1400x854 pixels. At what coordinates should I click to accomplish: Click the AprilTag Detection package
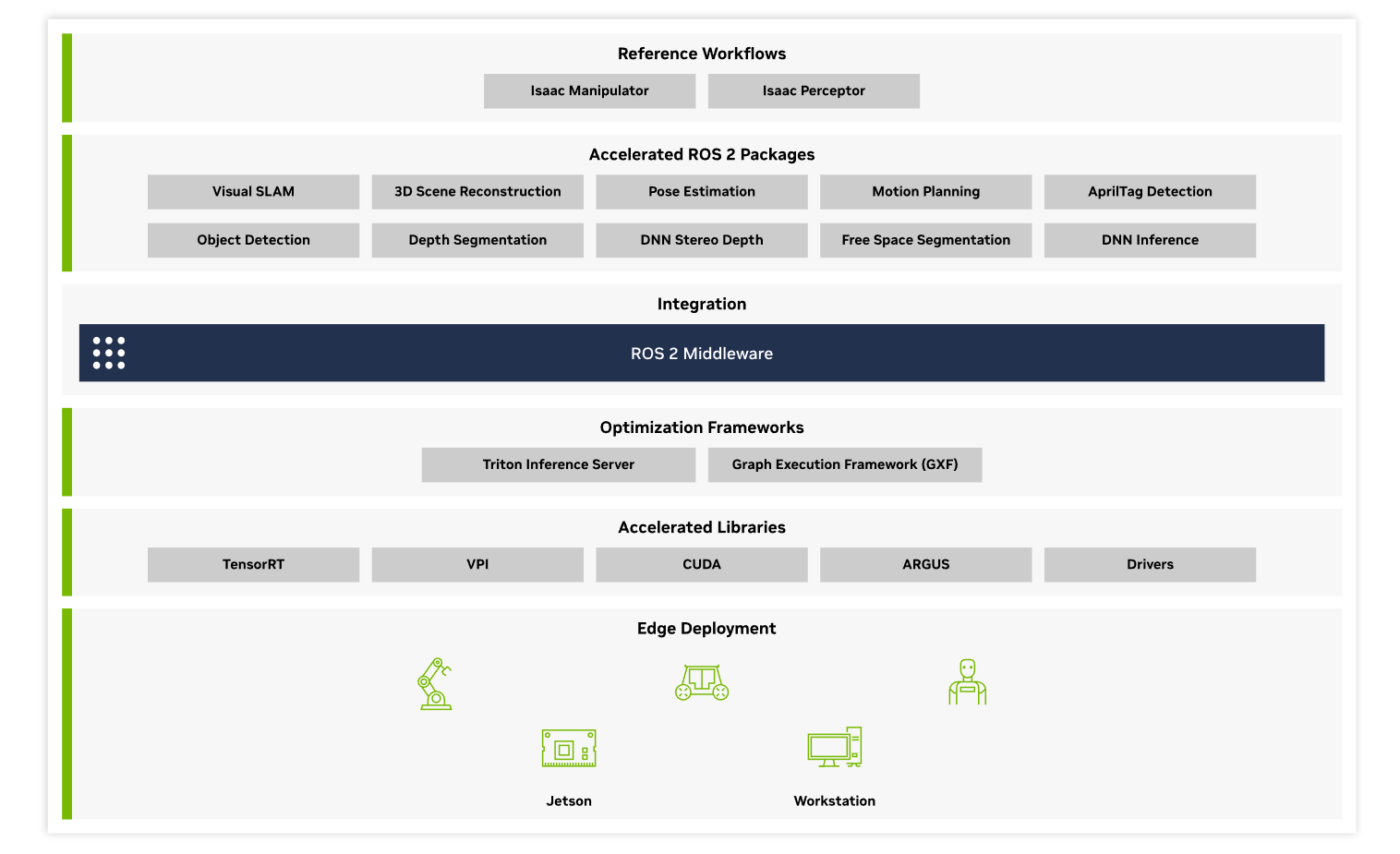1150,191
